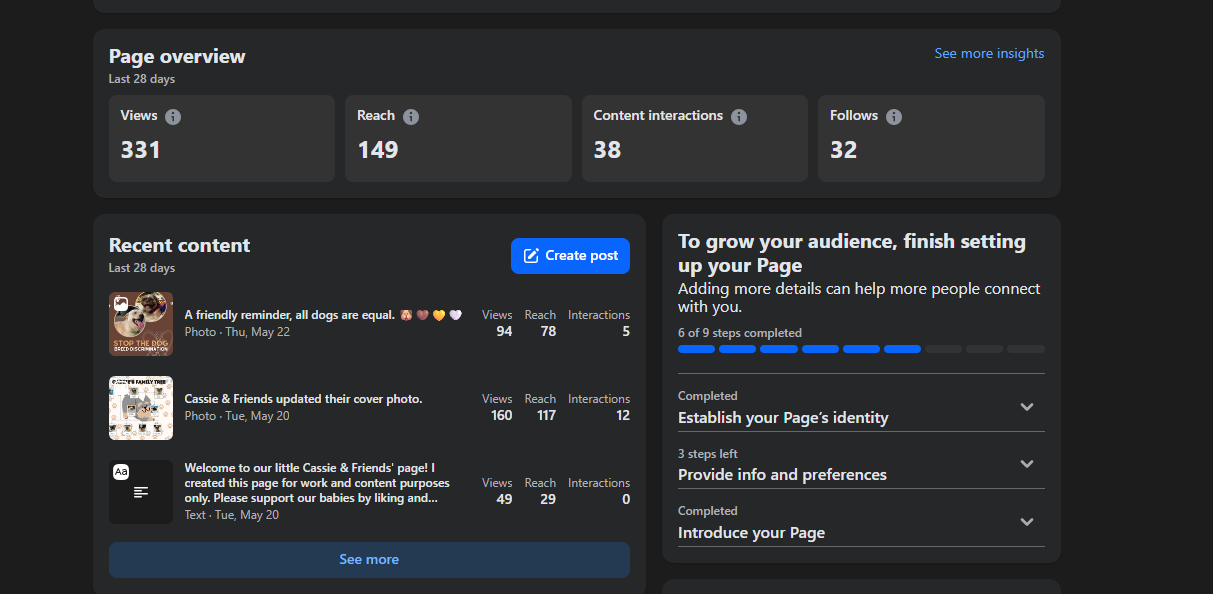Open the Welcome text post title
1213x594 pixels.
(310, 482)
